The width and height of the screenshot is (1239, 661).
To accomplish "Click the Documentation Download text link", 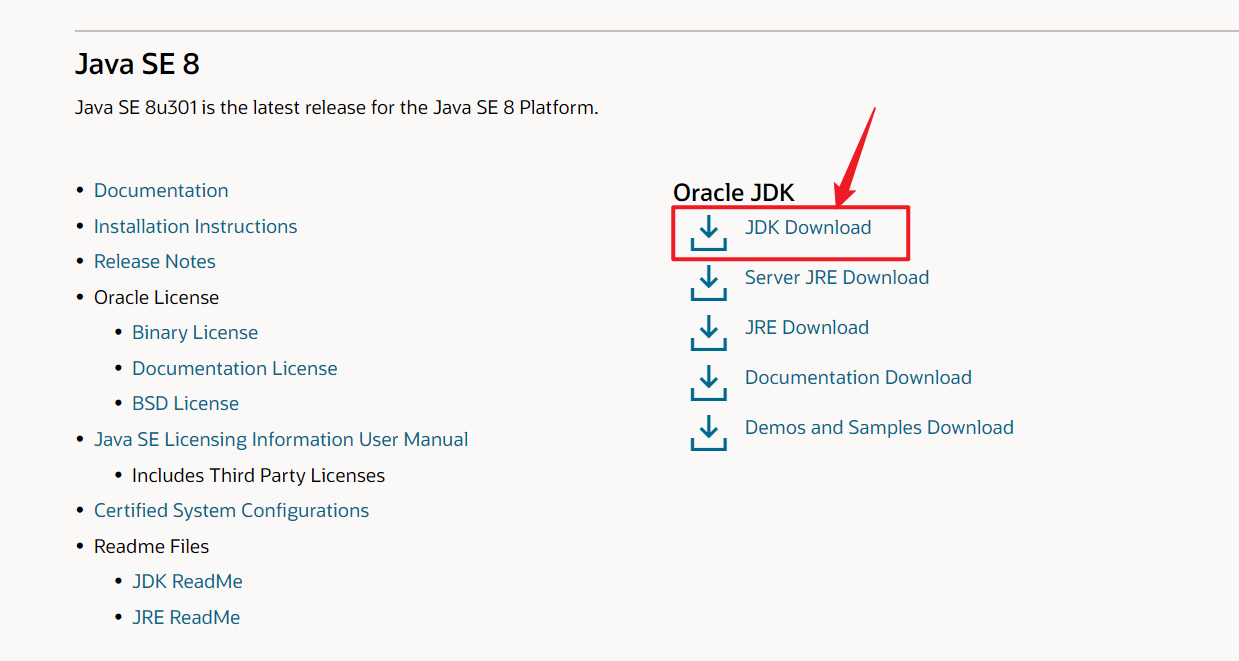I will click(x=857, y=377).
